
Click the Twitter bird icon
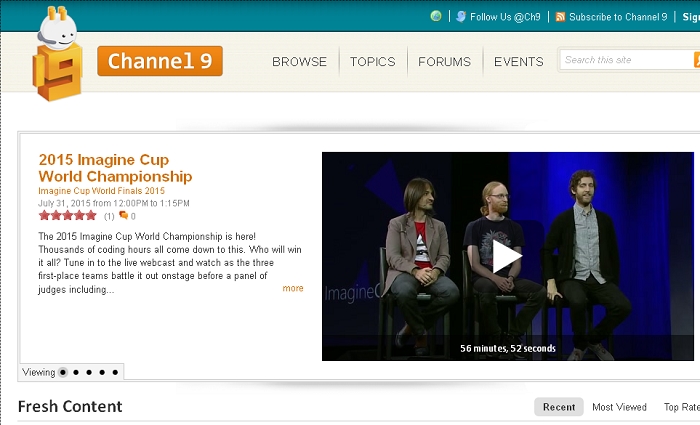(x=461, y=17)
